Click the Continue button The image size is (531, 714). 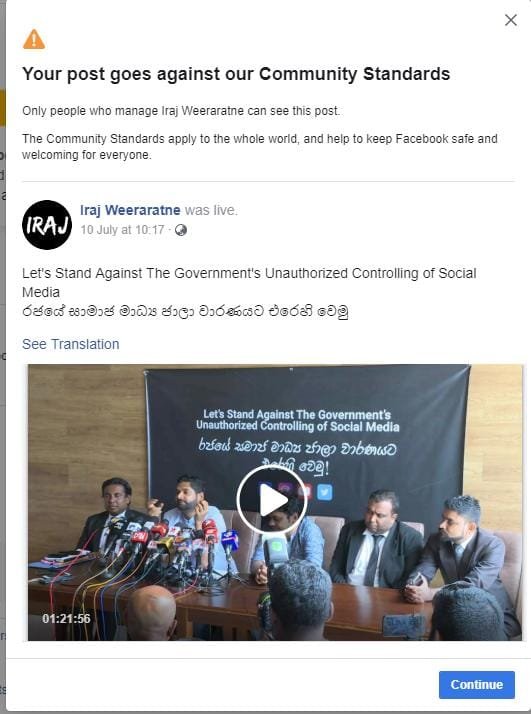click(x=477, y=684)
